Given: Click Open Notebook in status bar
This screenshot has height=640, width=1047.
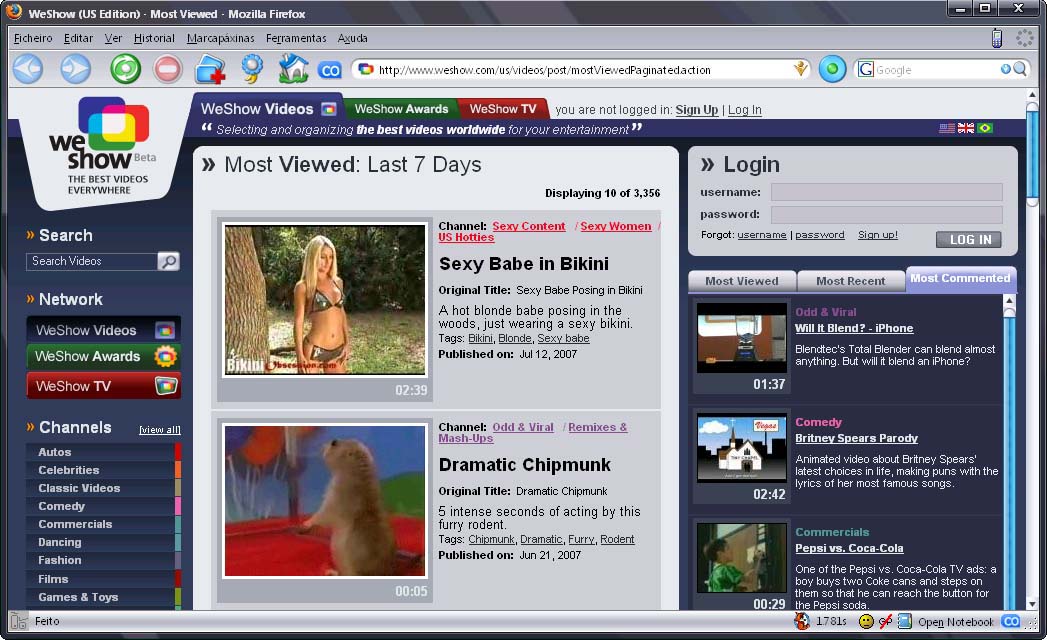Looking at the screenshot, I should [x=956, y=622].
